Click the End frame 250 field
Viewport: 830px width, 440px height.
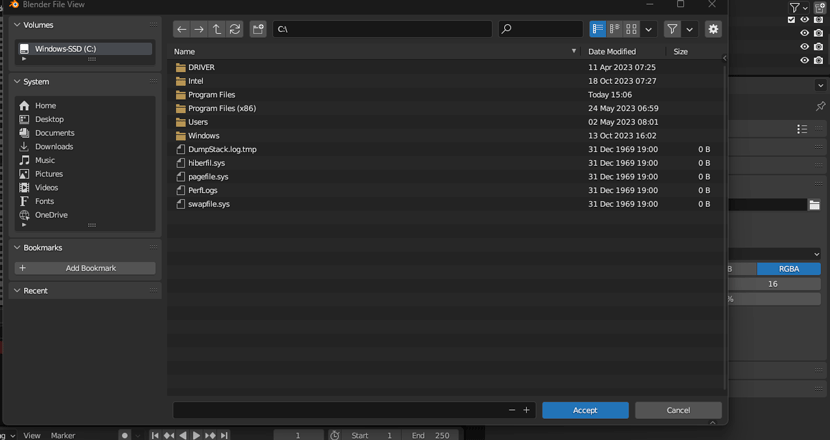coord(430,435)
